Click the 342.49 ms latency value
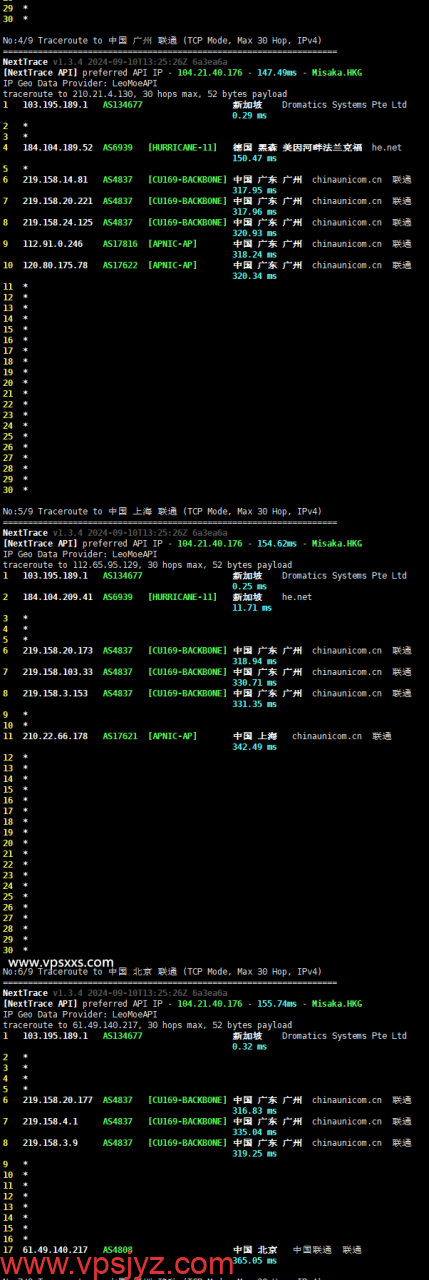 click(x=255, y=746)
